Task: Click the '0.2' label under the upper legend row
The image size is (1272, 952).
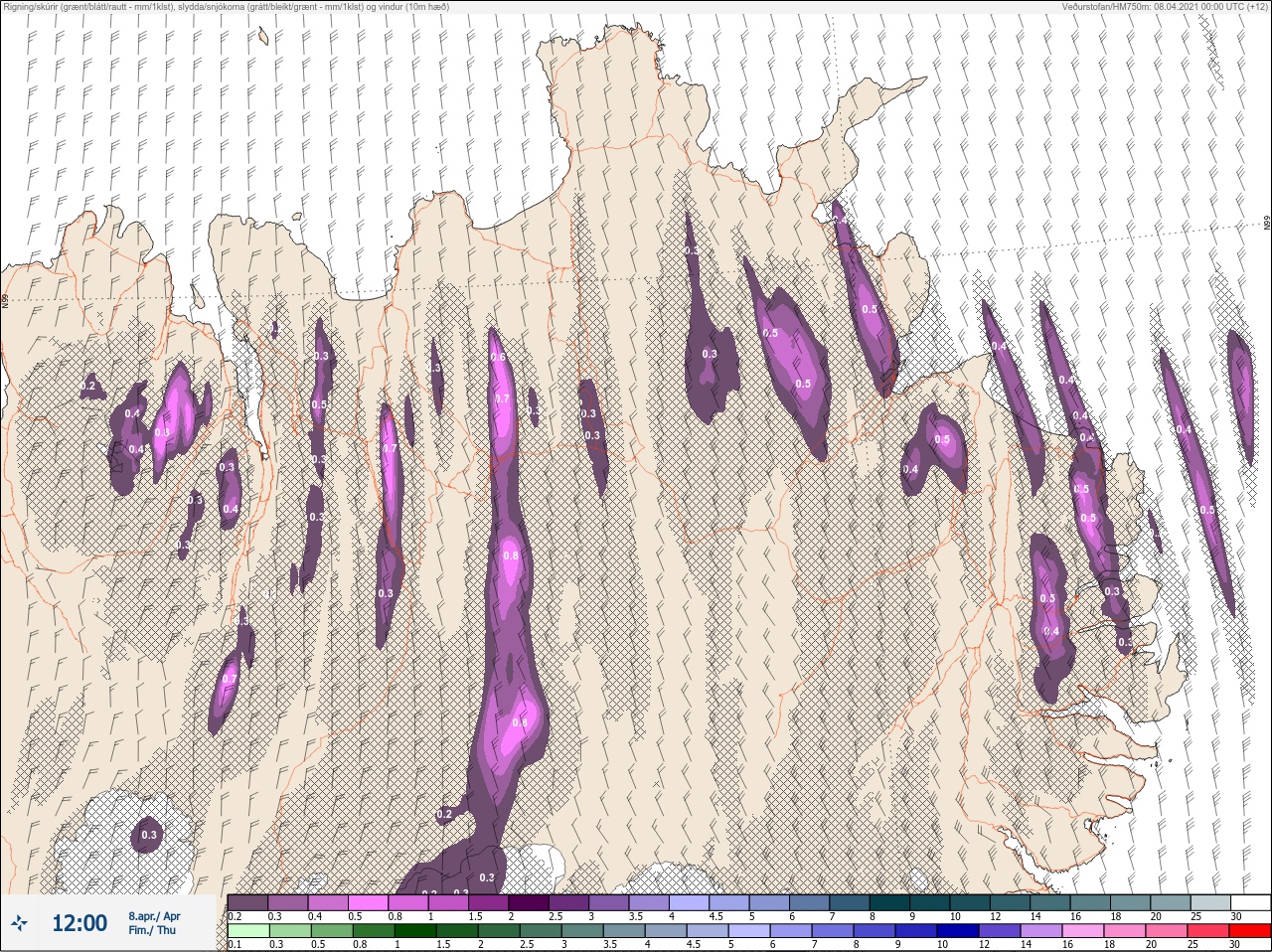Action: (x=236, y=916)
